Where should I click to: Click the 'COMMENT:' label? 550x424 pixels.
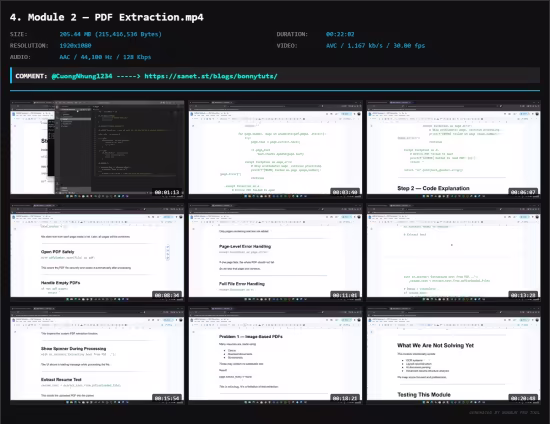click(x=31, y=76)
